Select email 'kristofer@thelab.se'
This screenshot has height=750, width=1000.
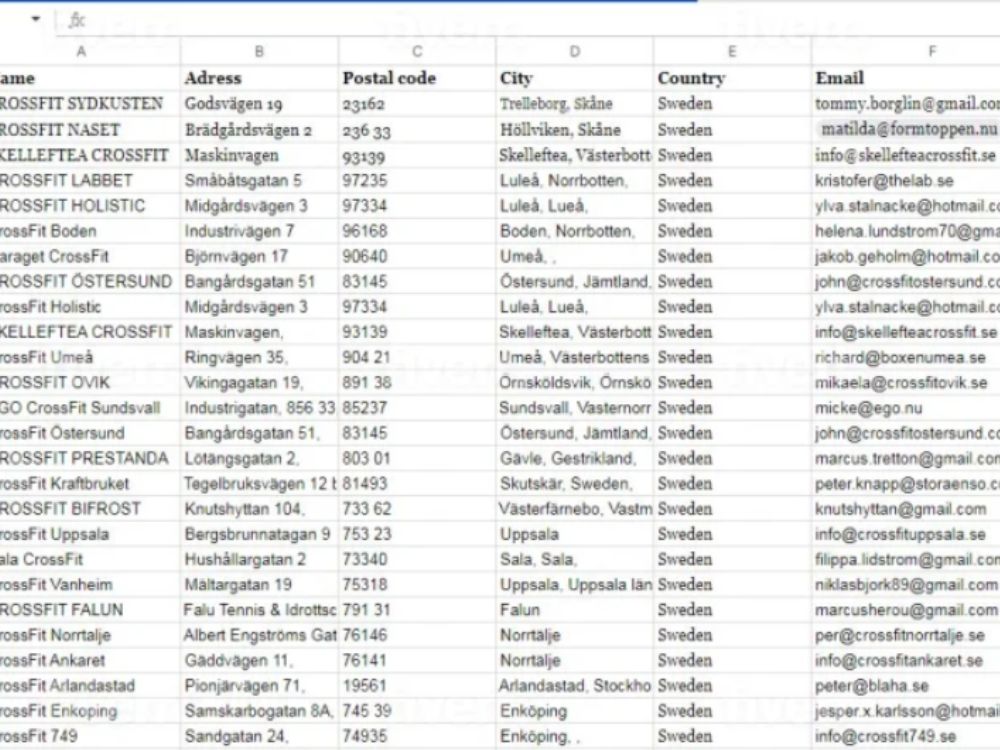906,180
